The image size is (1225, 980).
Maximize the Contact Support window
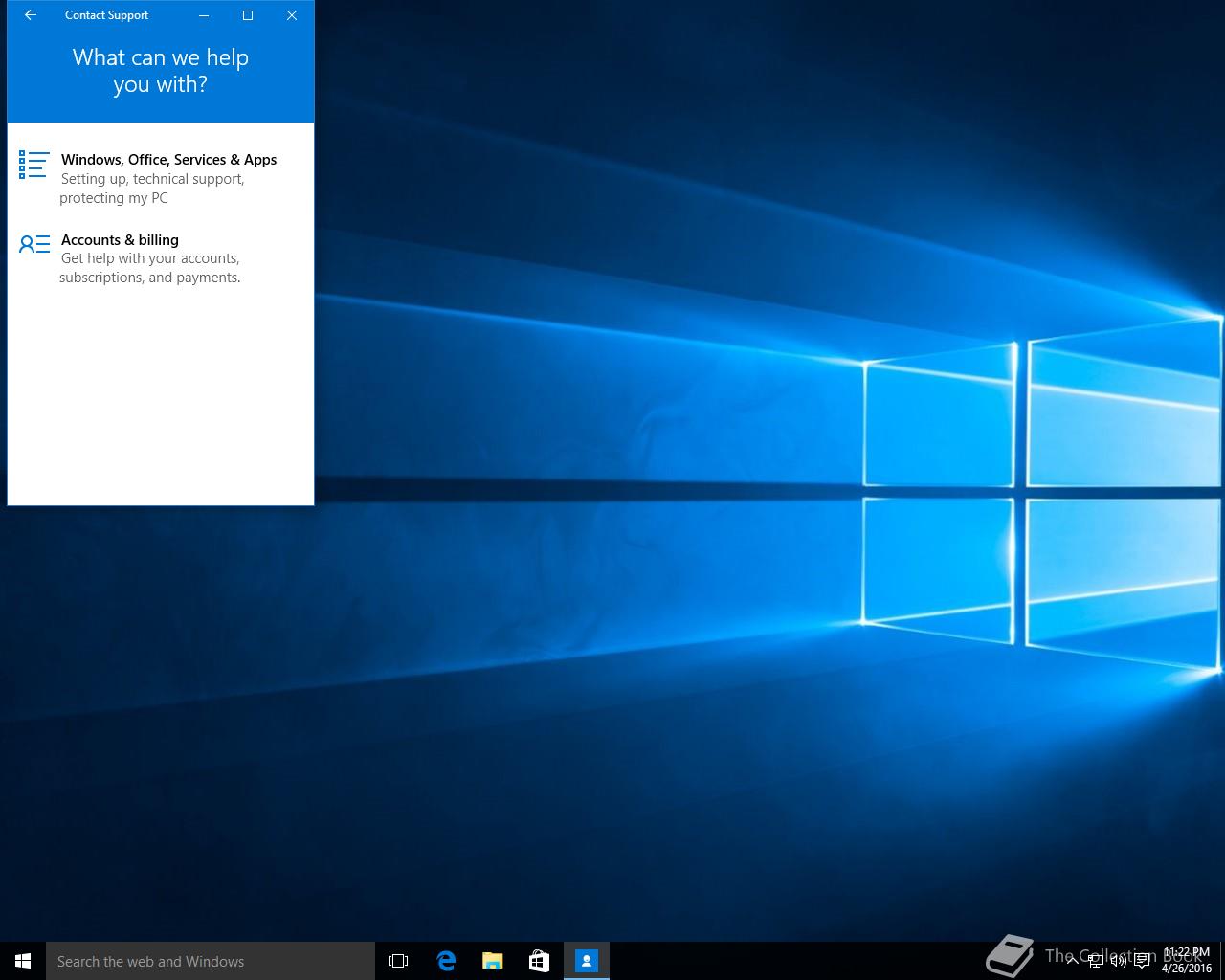click(x=248, y=15)
